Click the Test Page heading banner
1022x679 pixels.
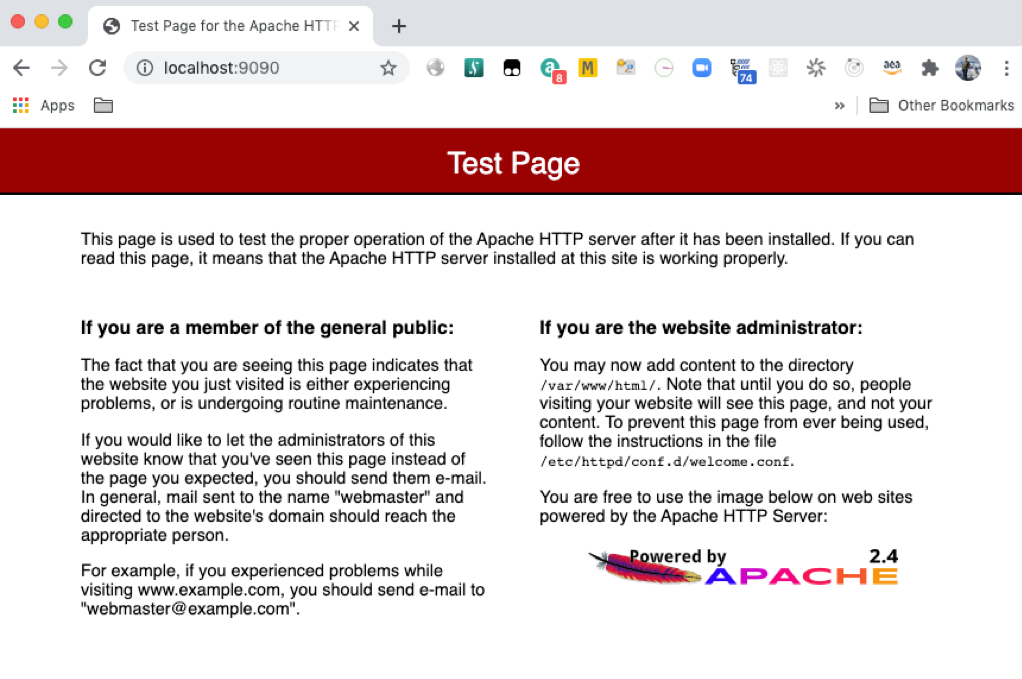pos(513,163)
